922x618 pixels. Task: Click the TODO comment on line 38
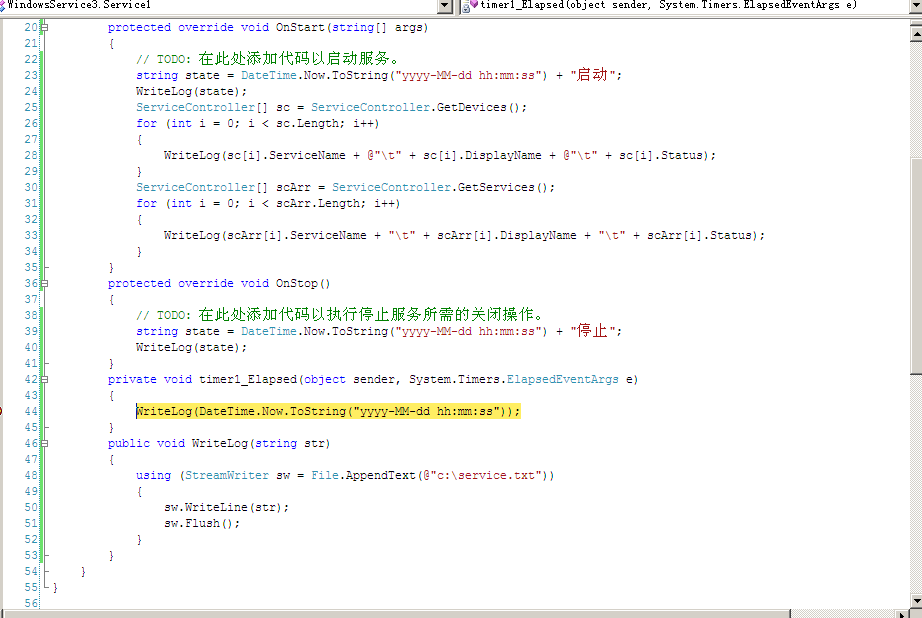(x=341, y=314)
